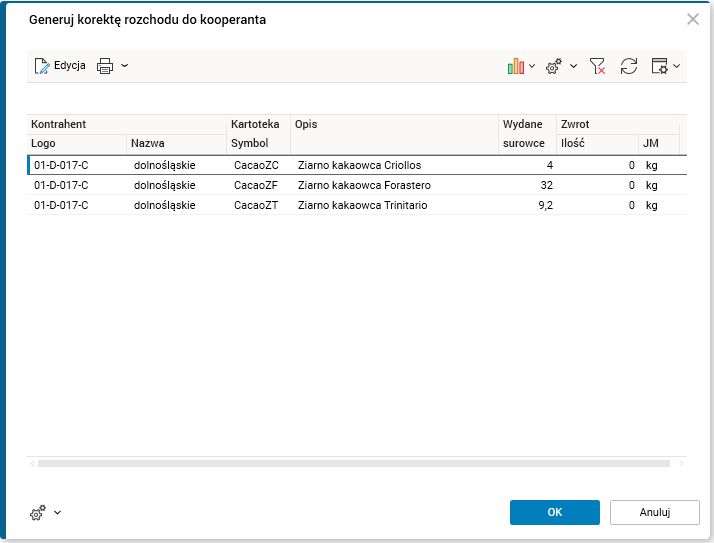
Task: Open the bar chart analysis icon
Action: tap(516, 66)
